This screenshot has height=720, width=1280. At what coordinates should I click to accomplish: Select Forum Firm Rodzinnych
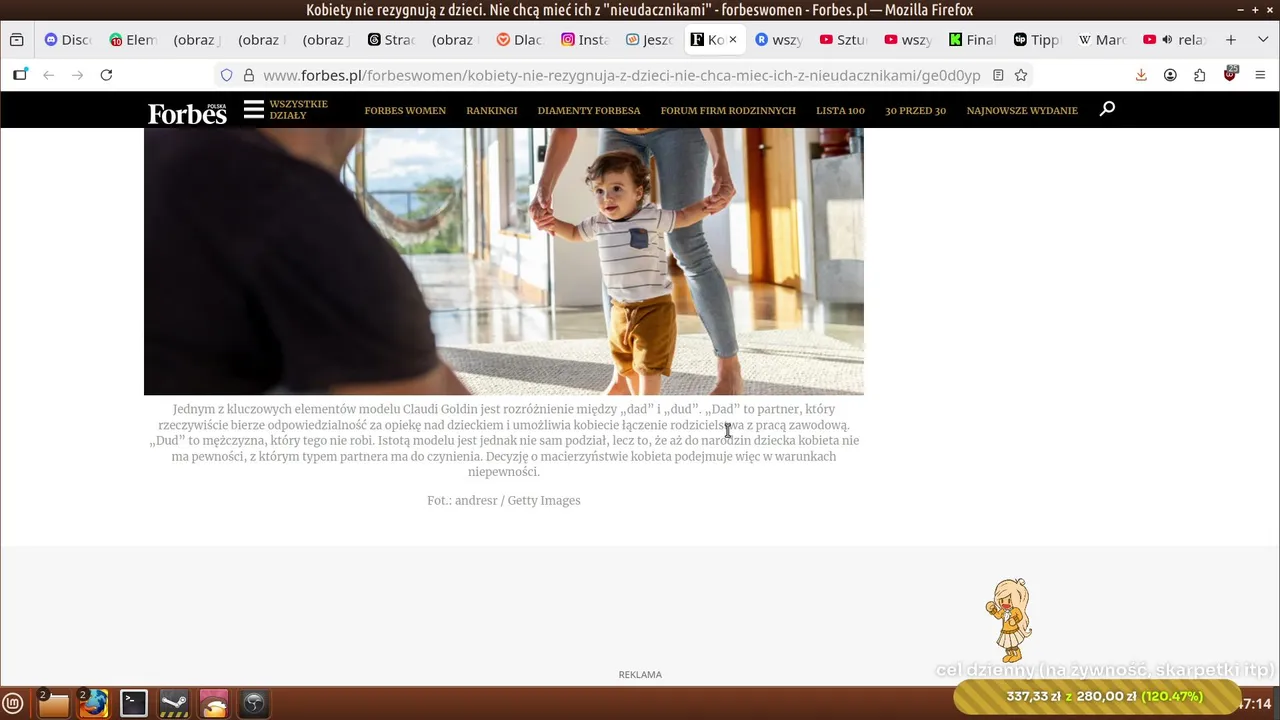728,110
